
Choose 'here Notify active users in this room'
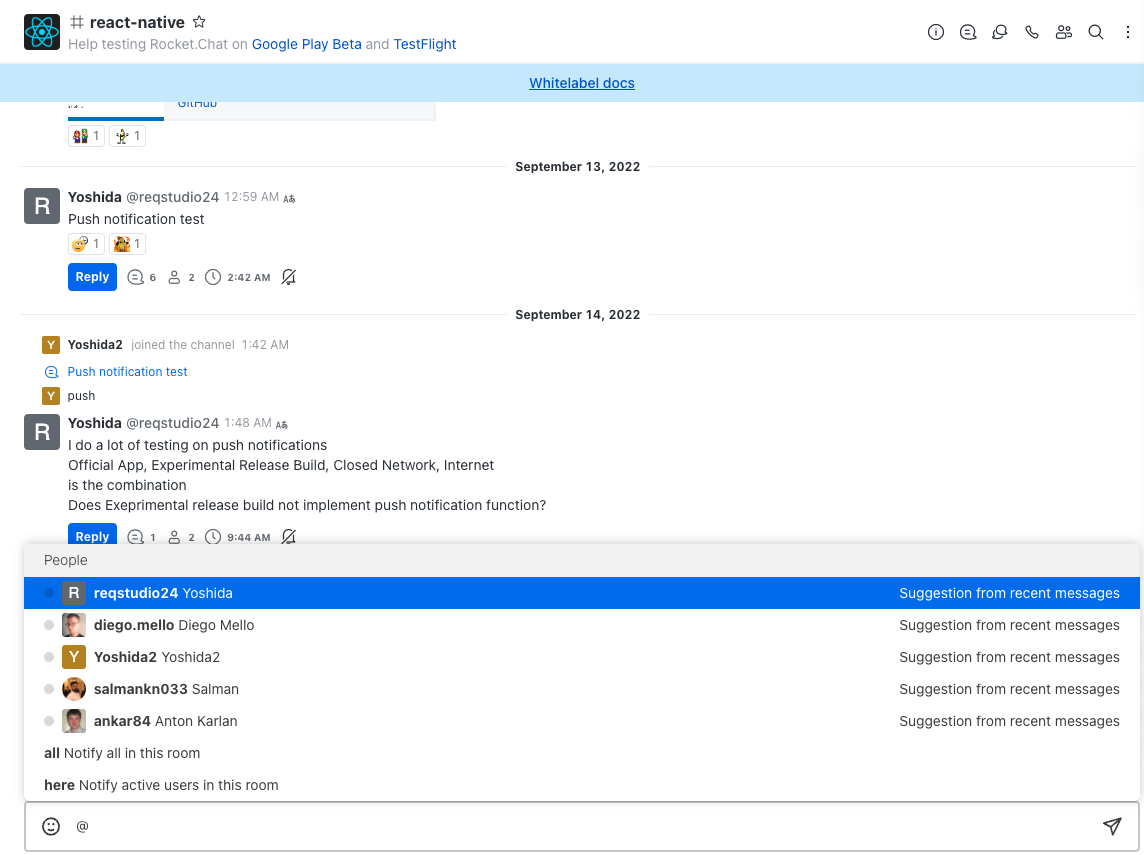pos(581,786)
